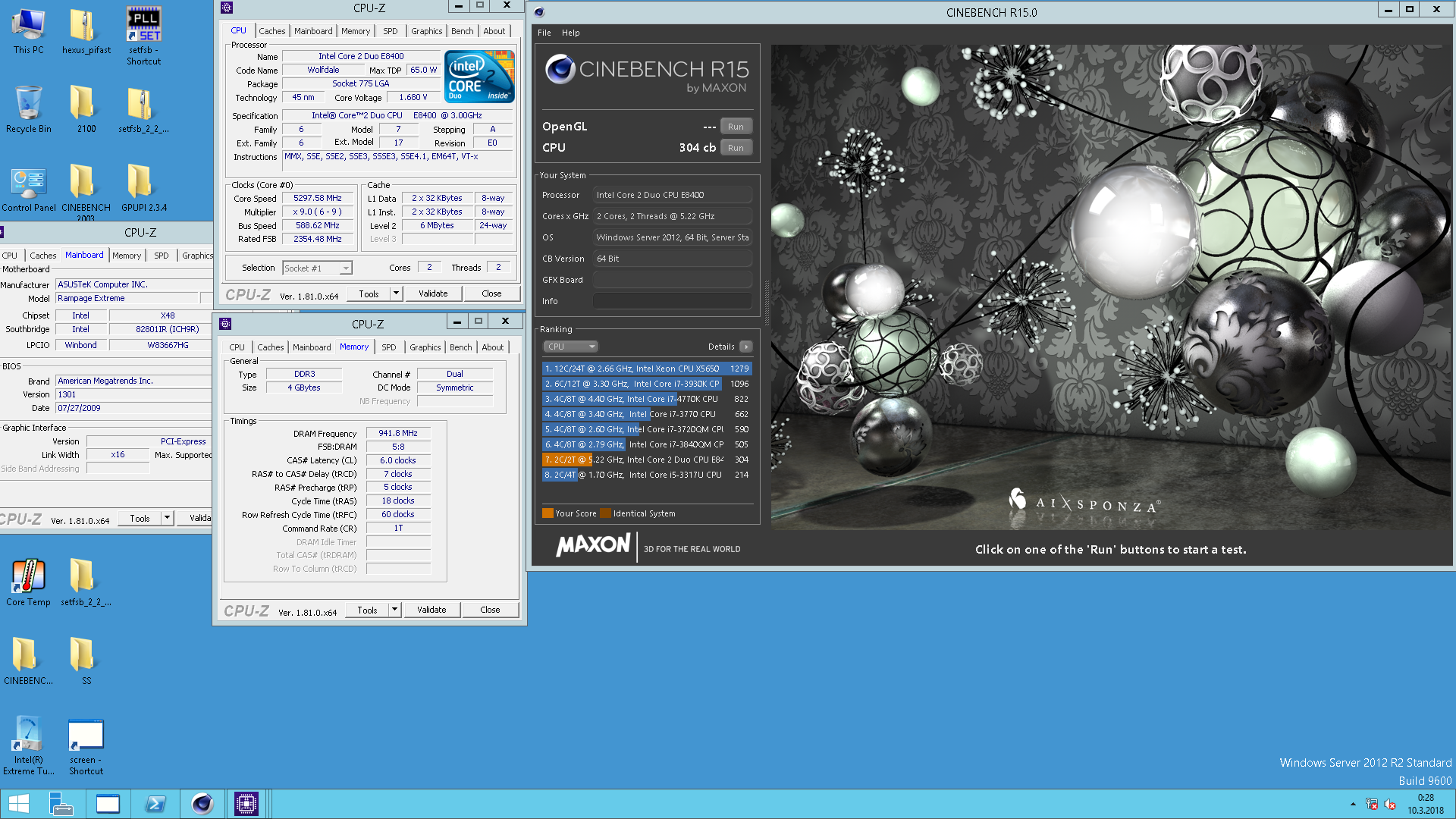Select ranking row Intel Core i7-4770K
The image size is (1456, 819).
[x=647, y=399]
